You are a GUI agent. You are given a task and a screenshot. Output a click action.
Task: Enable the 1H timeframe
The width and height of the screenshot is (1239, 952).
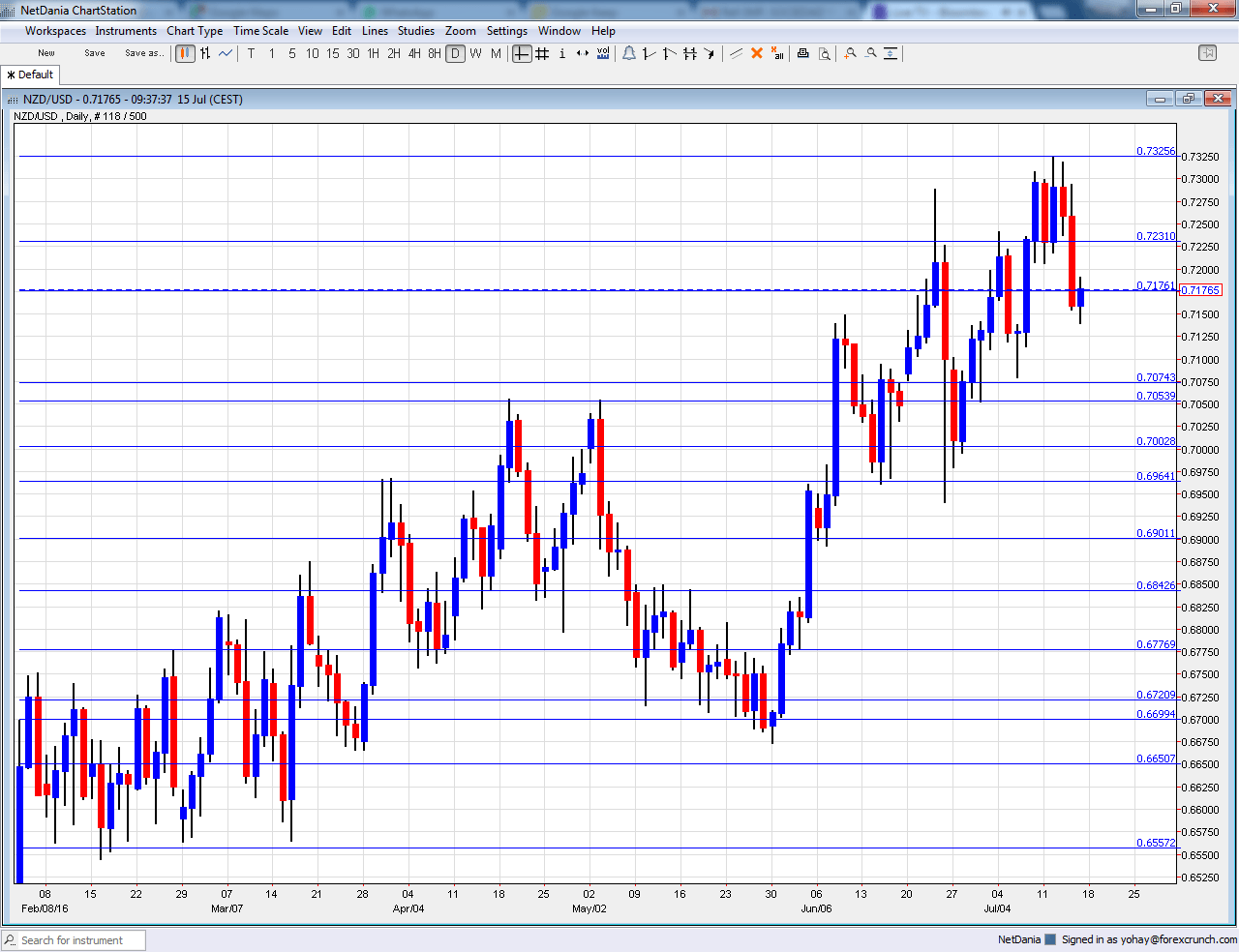(x=372, y=54)
